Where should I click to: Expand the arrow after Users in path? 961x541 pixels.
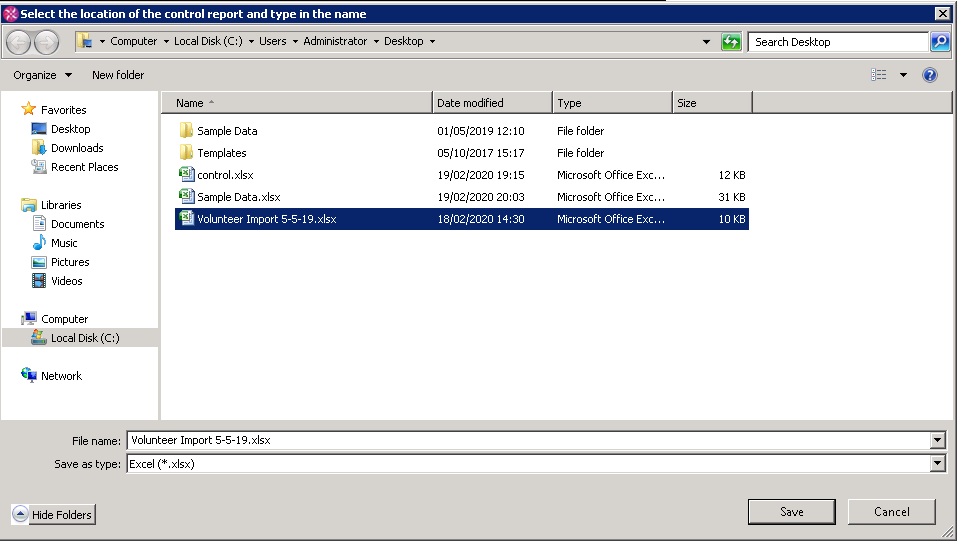[295, 41]
